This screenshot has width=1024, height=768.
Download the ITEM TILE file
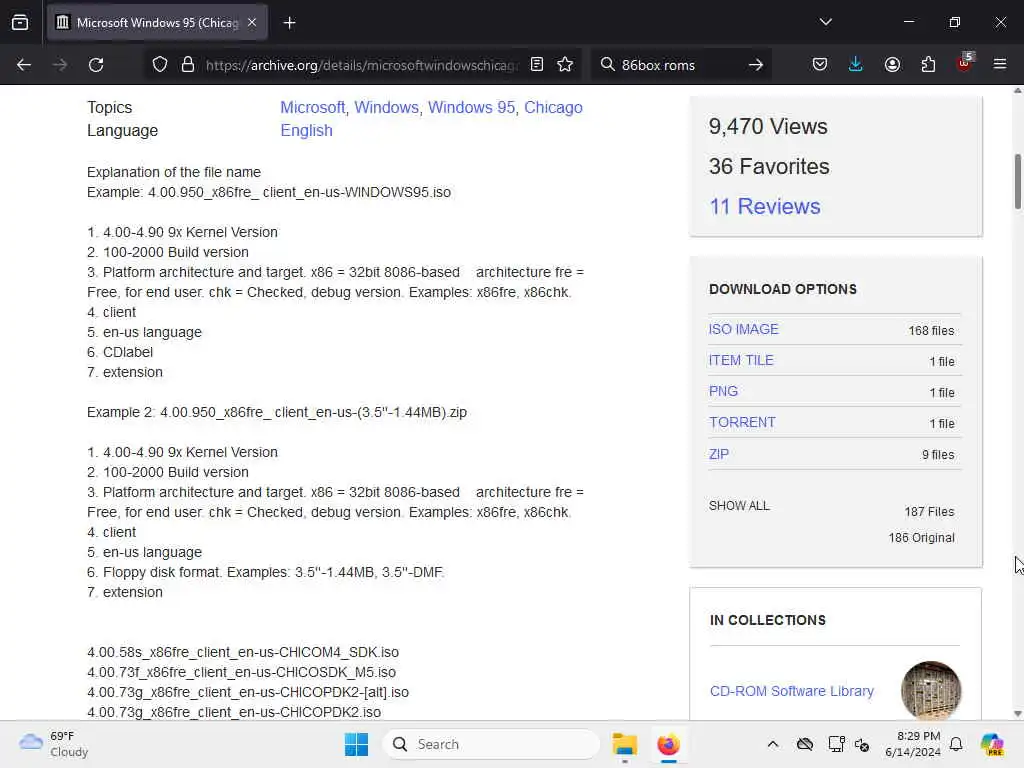point(741,360)
